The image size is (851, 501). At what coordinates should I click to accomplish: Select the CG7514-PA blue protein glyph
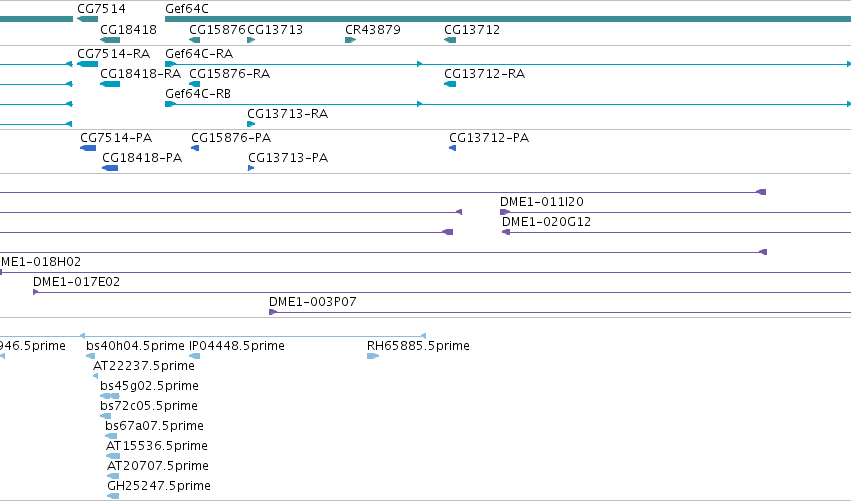[x=88, y=148]
